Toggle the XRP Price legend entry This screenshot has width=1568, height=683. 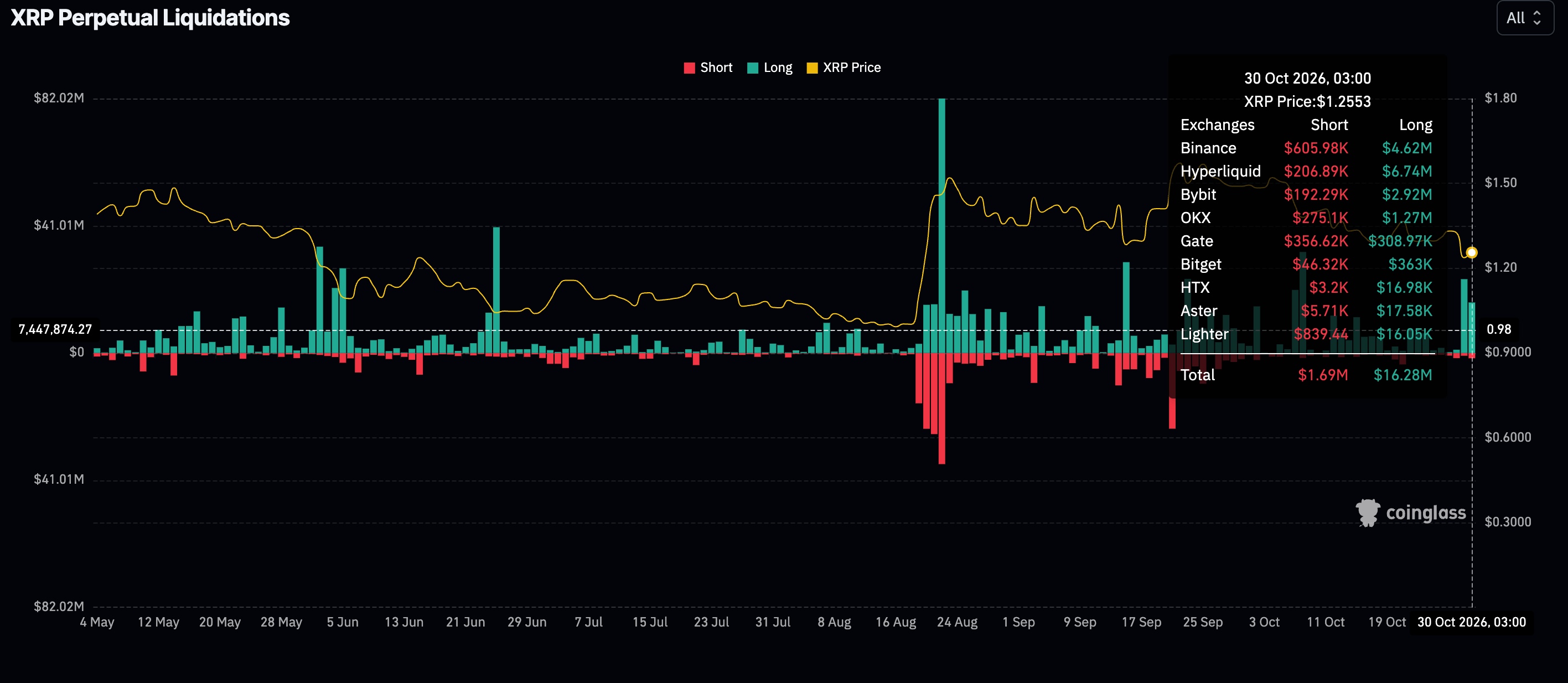(843, 68)
